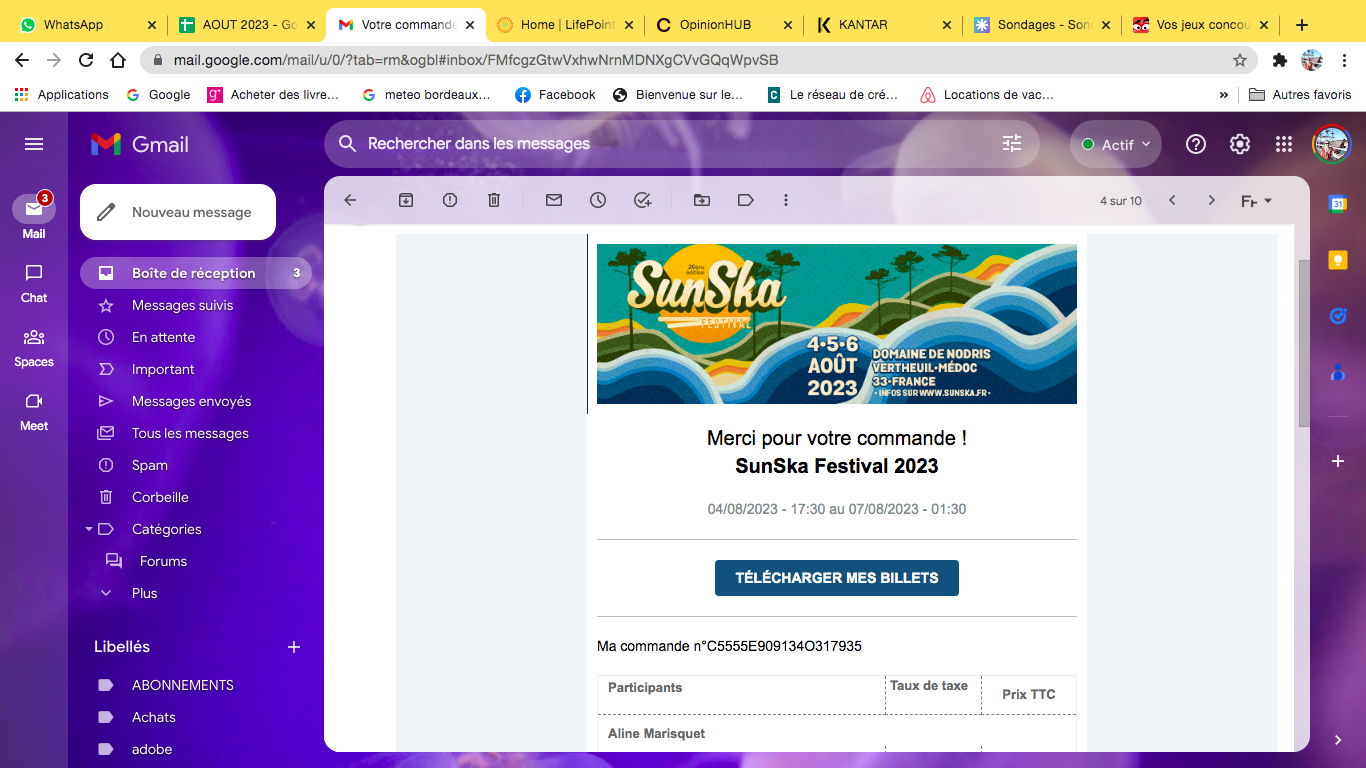The image size is (1366, 768).
Task: Open Gmail settings gear
Action: point(1240,144)
